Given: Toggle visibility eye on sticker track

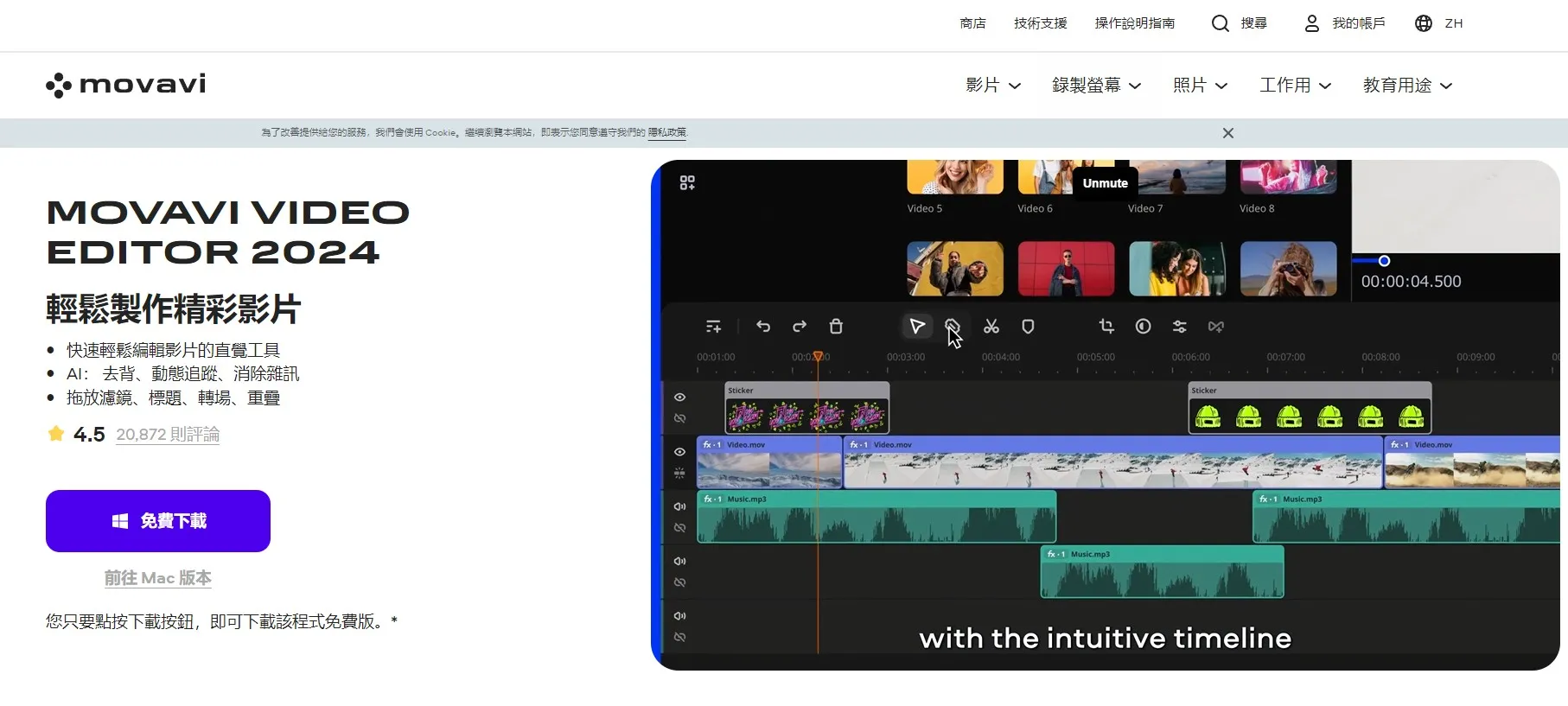Looking at the screenshot, I should tap(679, 398).
